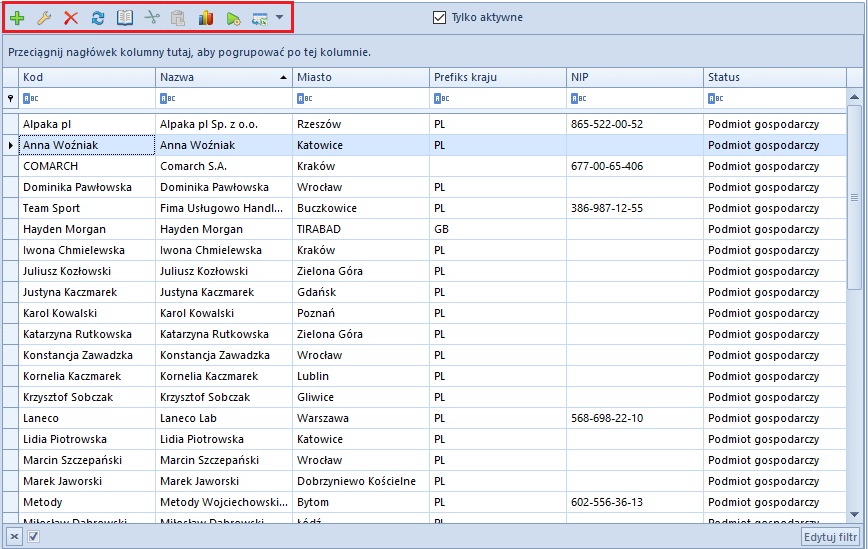This screenshot has height=549, width=868.
Task: Select the Laneco code cell
Action: click(x=87, y=418)
